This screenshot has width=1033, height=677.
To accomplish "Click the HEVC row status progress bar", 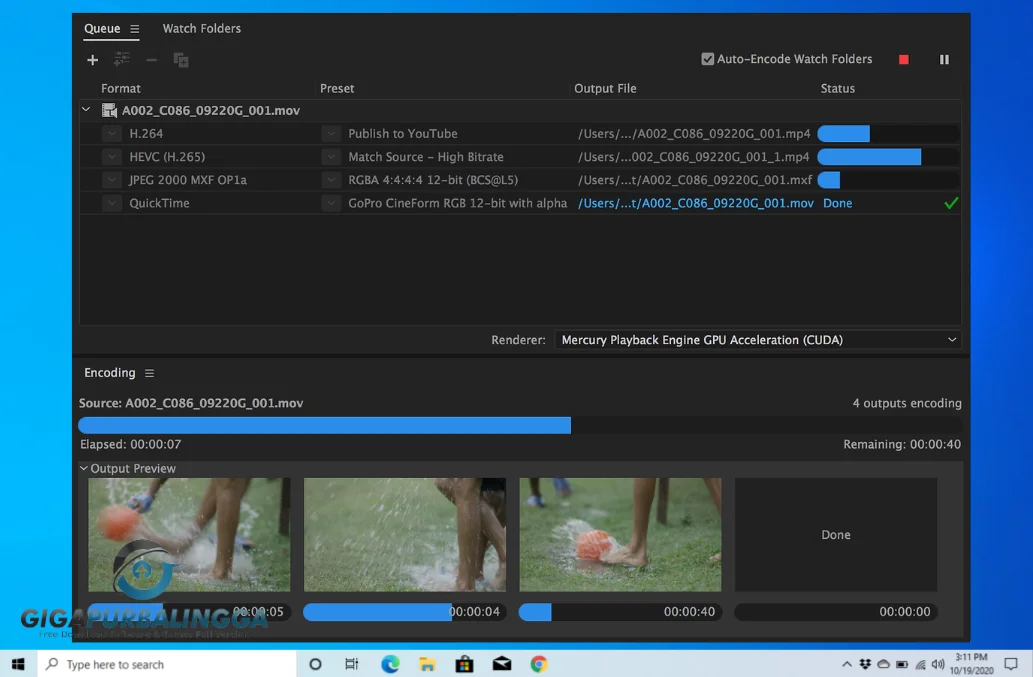I will pos(887,157).
